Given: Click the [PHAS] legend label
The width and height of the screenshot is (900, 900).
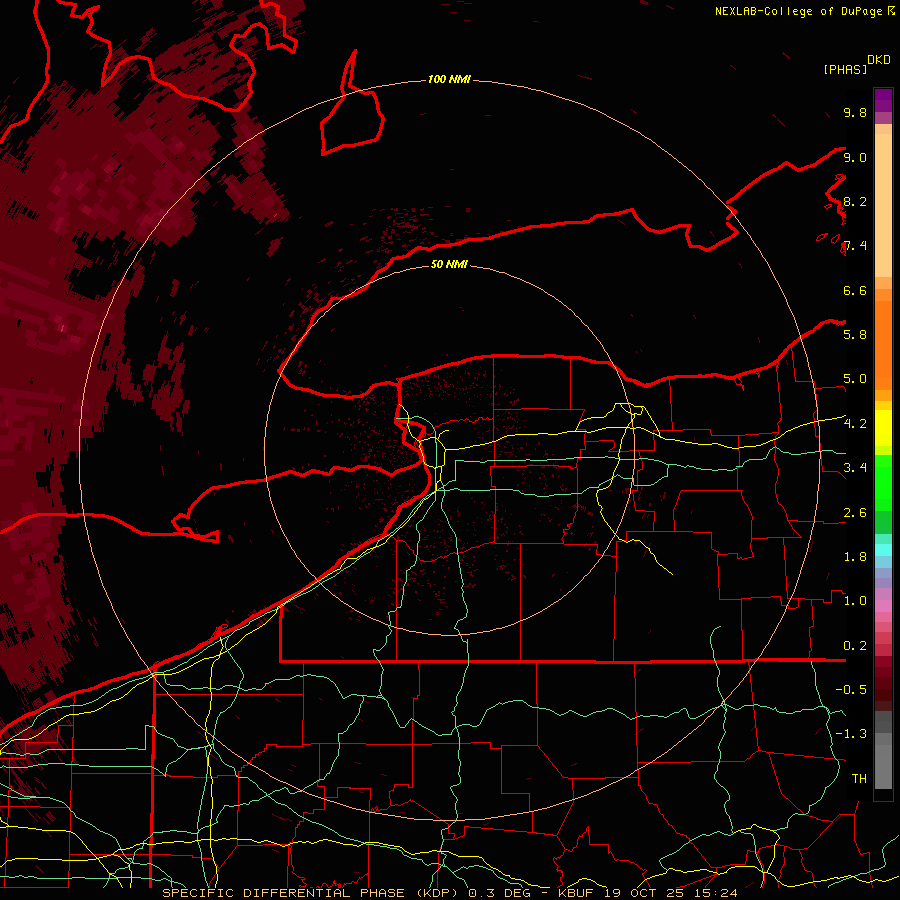Looking at the screenshot, I should (845, 69).
